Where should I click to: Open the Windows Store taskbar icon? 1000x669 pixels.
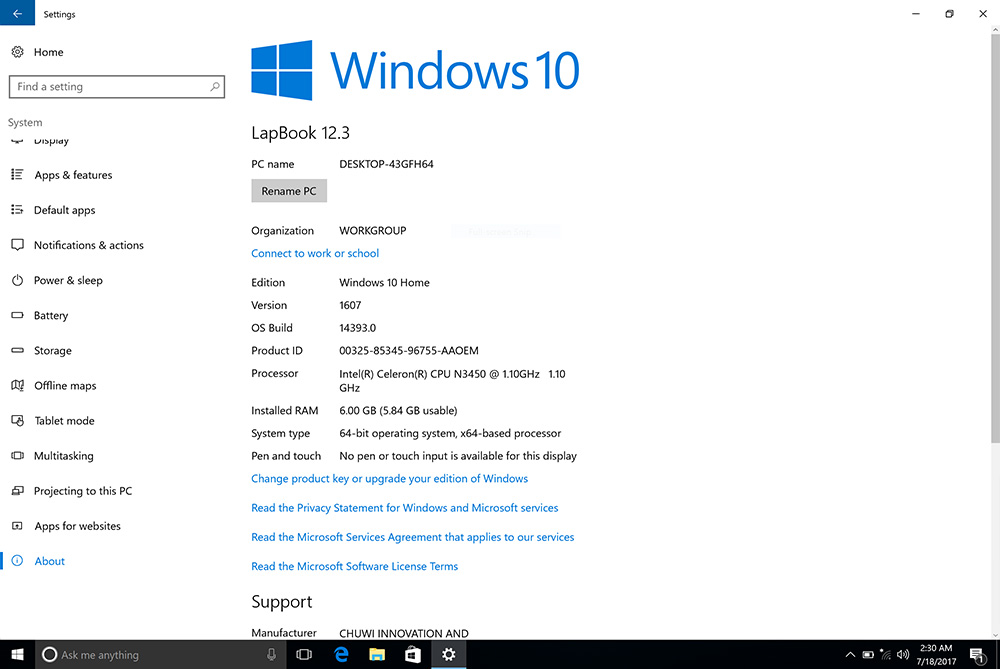[x=413, y=654]
